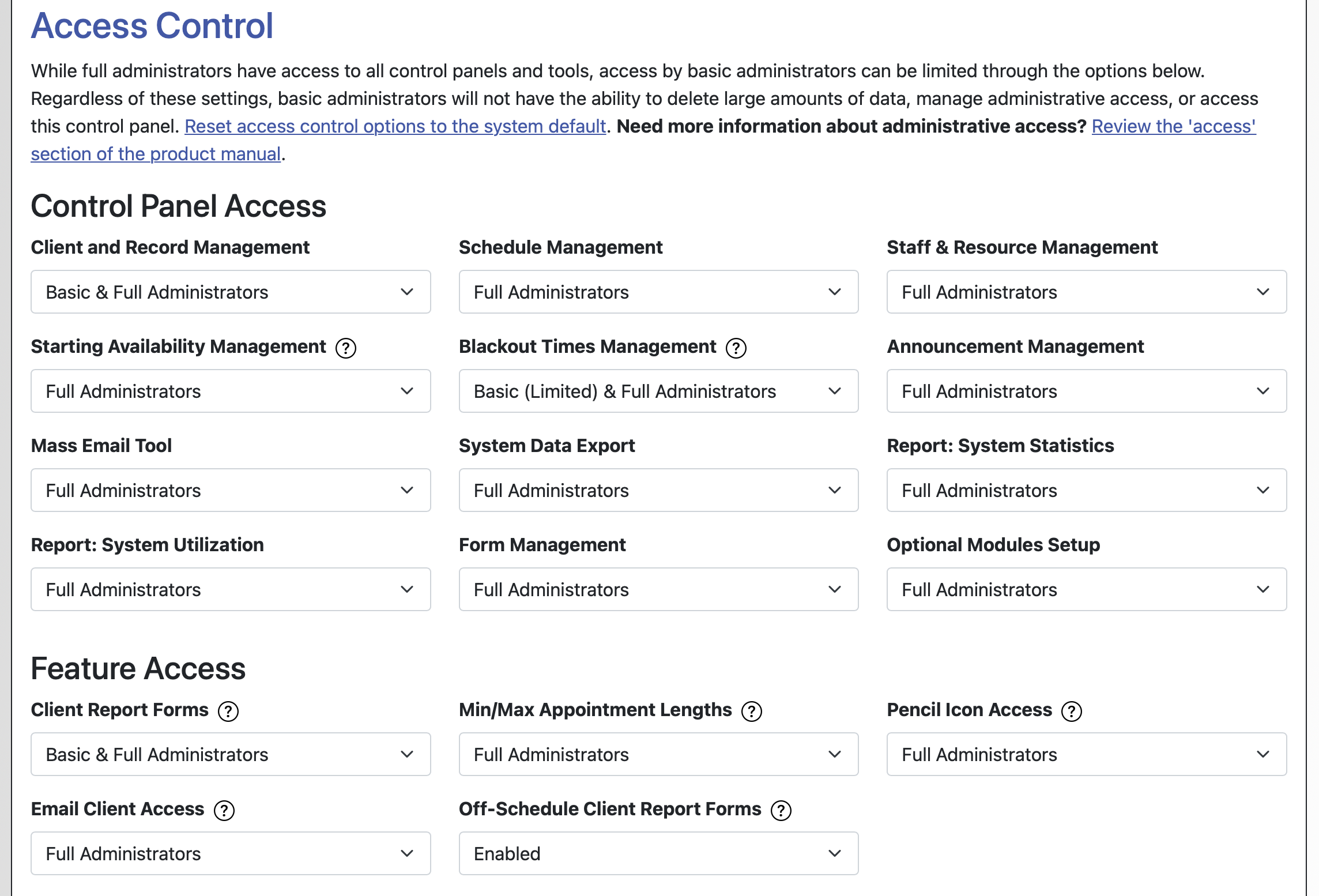Click the Pencil Icon Access help icon

tap(1072, 711)
